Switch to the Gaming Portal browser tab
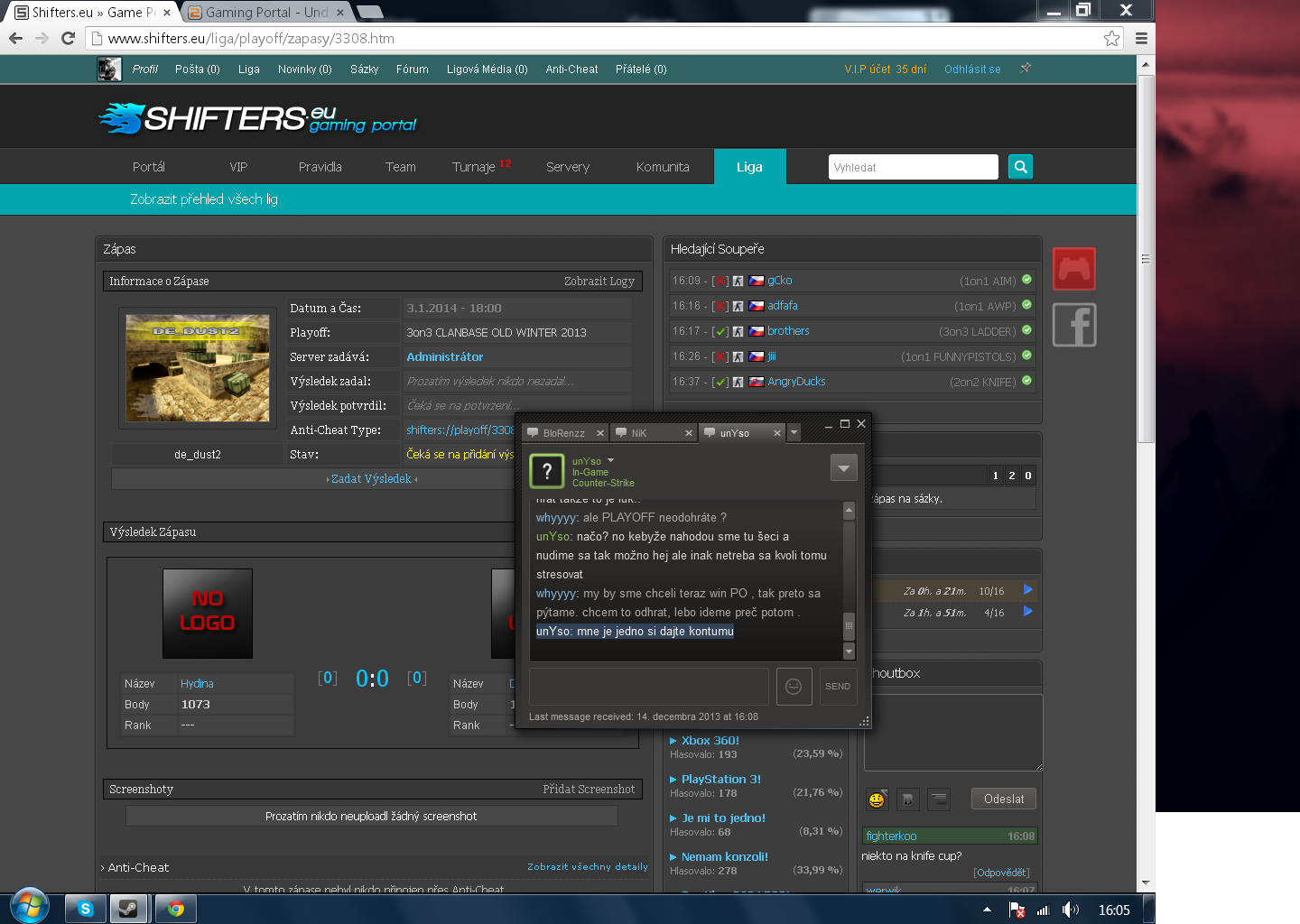Image resolution: width=1300 pixels, height=924 pixels. [266, 13]
